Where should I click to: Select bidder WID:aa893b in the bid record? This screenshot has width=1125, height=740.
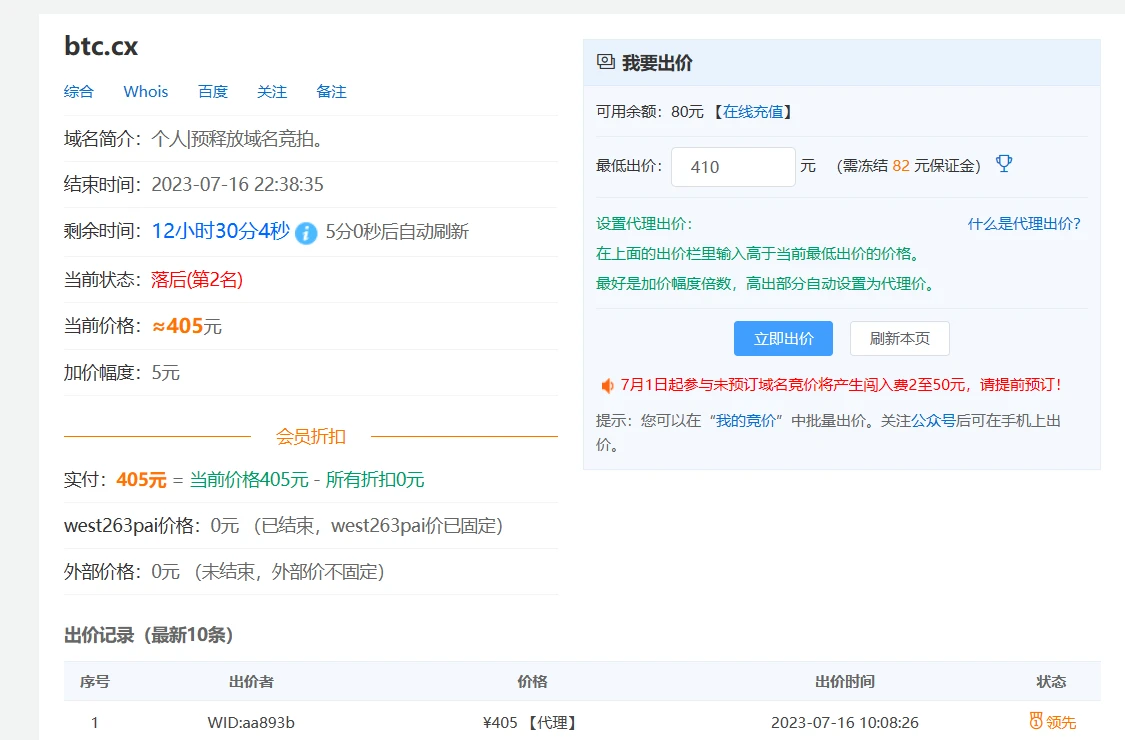point(251,722)
